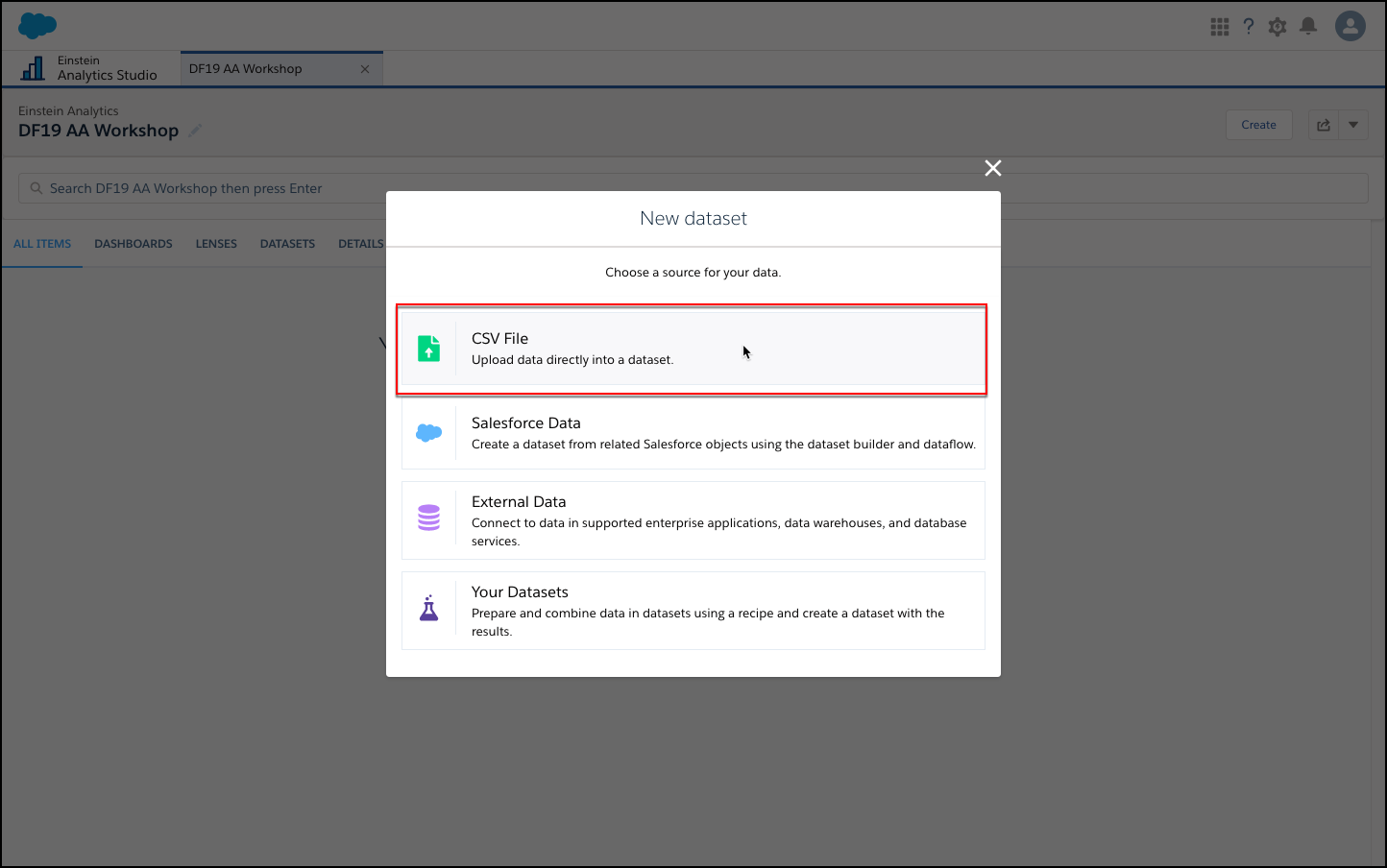Screen dimensions: 1387x868
Task: Expand the dropdown arrow next to share
Action: (1353, 125)
